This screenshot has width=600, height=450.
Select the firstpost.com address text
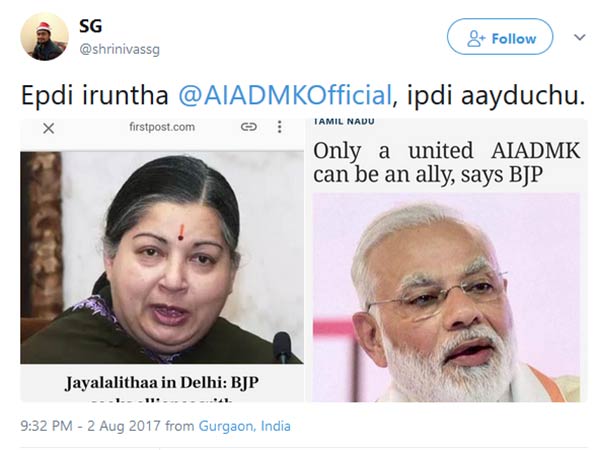(x=162, y=127)
